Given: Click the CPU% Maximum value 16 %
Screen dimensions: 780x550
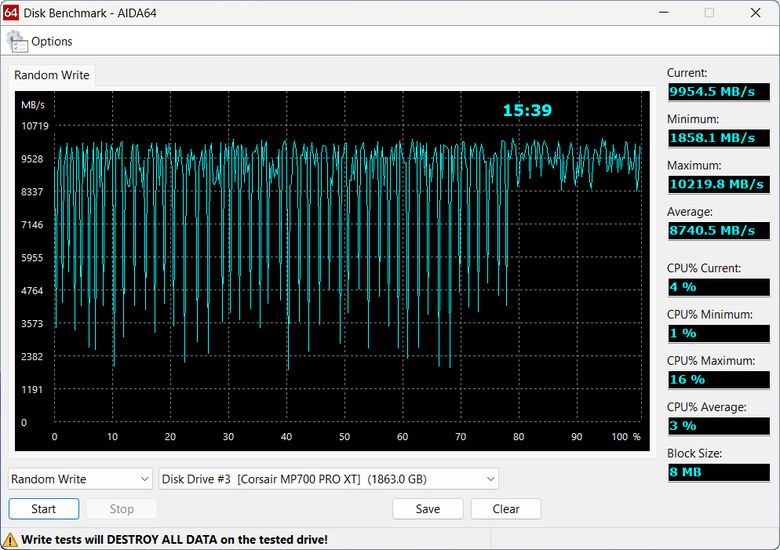Looking at the screenshot, I should tap(719, 379).
